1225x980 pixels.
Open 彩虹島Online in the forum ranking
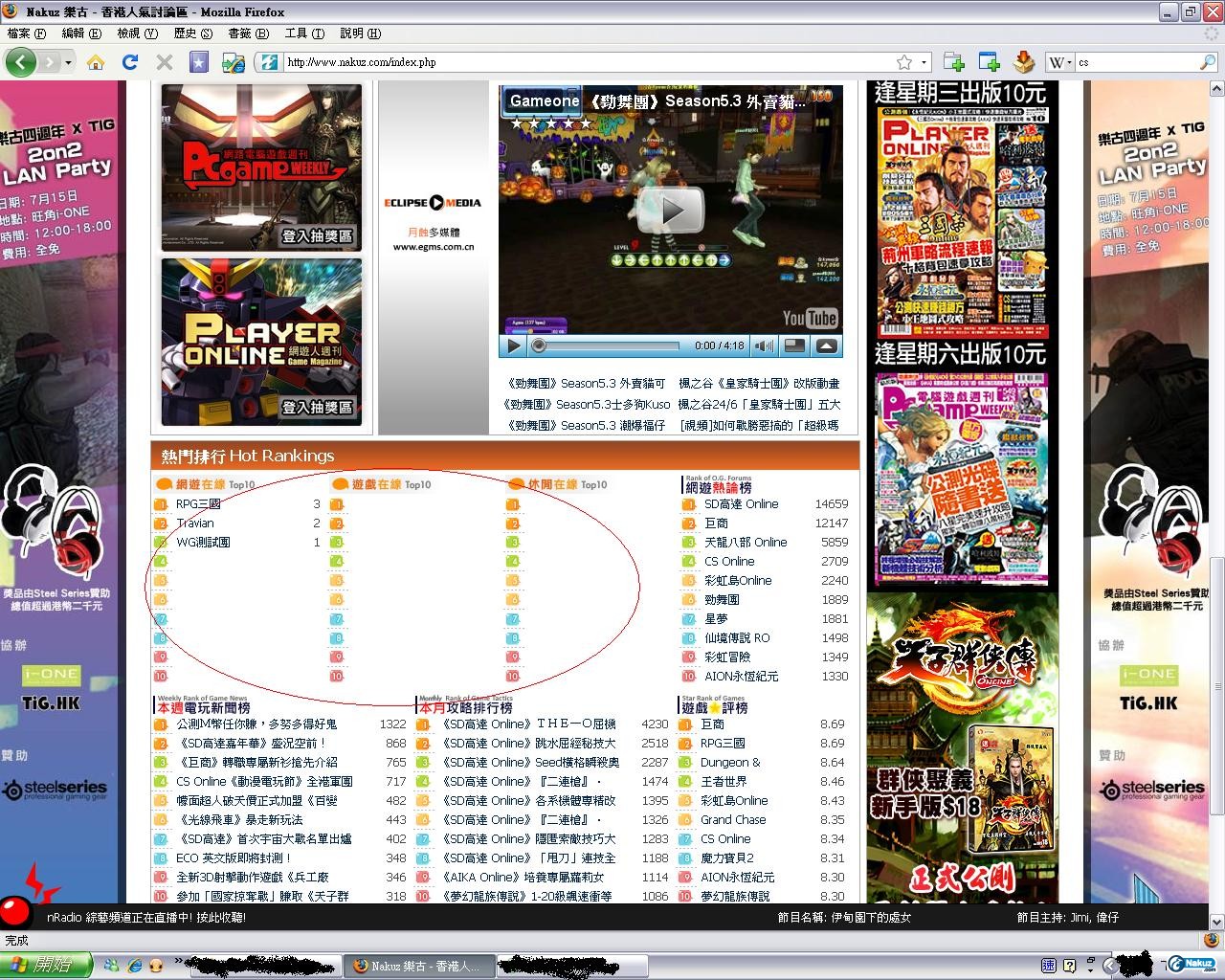coord(738,581)
